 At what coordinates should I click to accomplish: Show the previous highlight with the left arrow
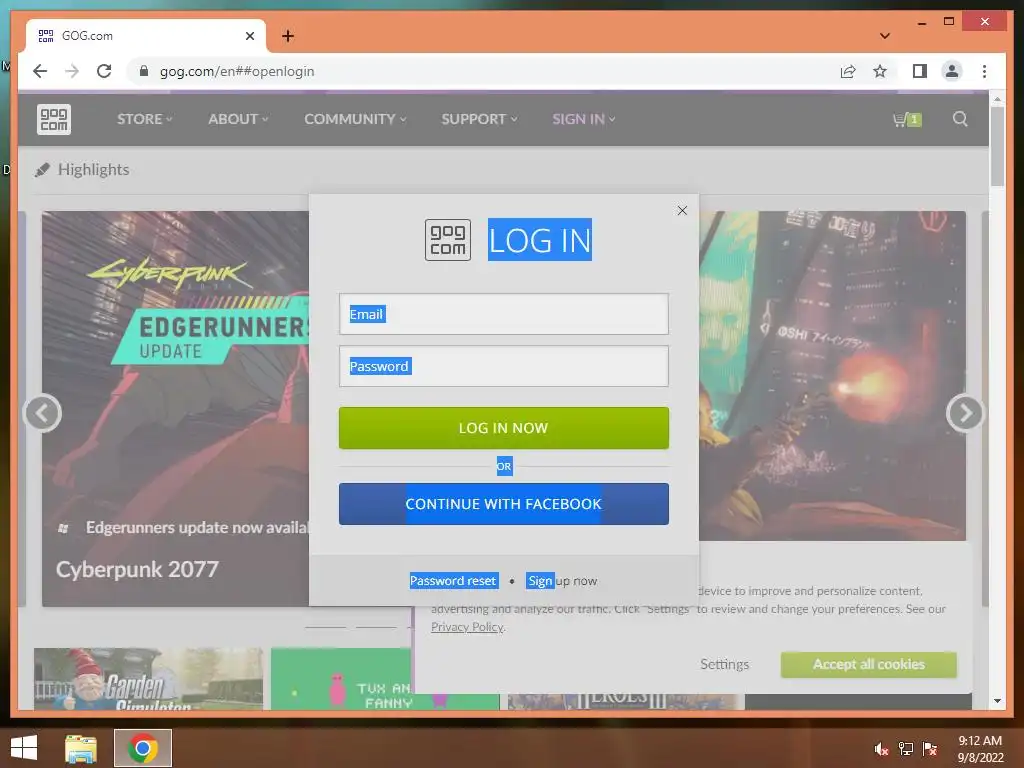point(42,413)
